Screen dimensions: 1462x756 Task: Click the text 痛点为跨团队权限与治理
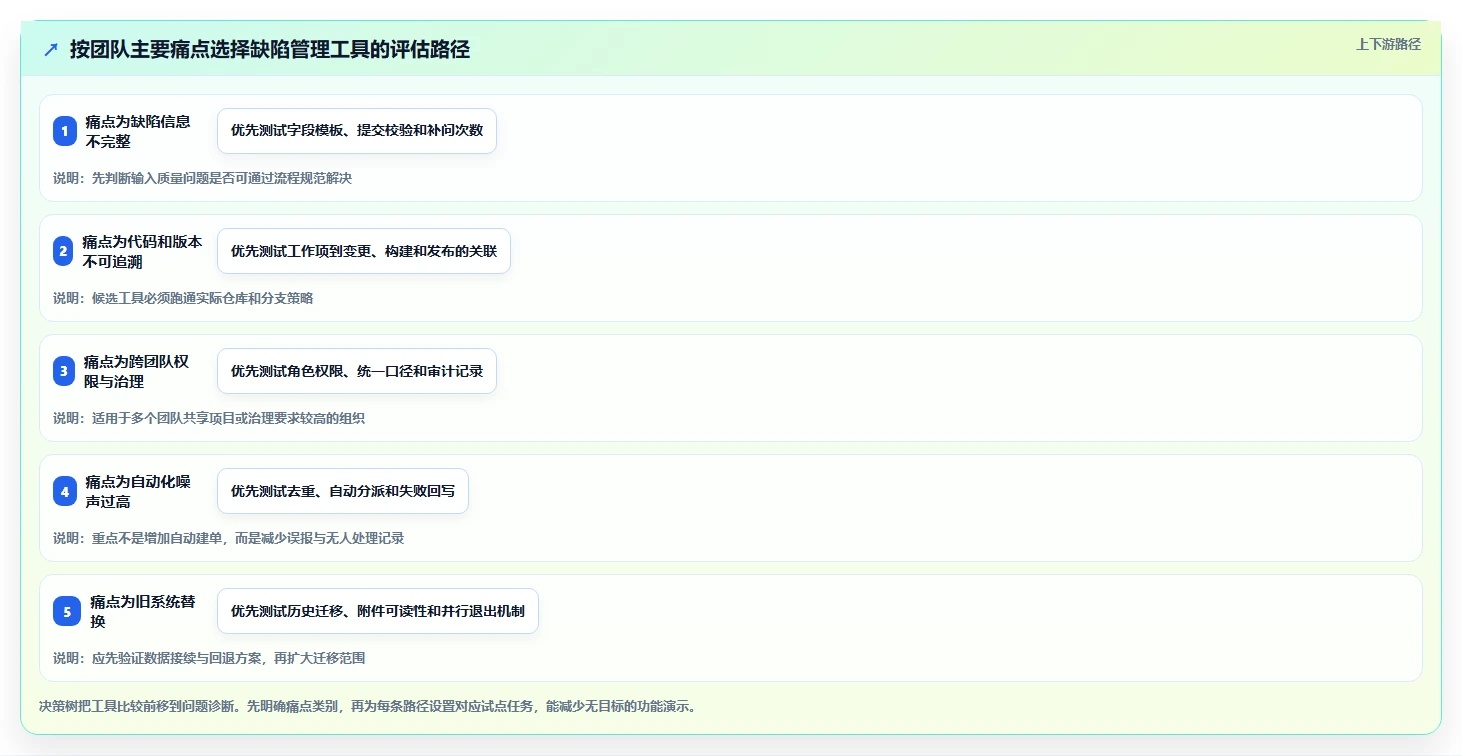(136, 371)
